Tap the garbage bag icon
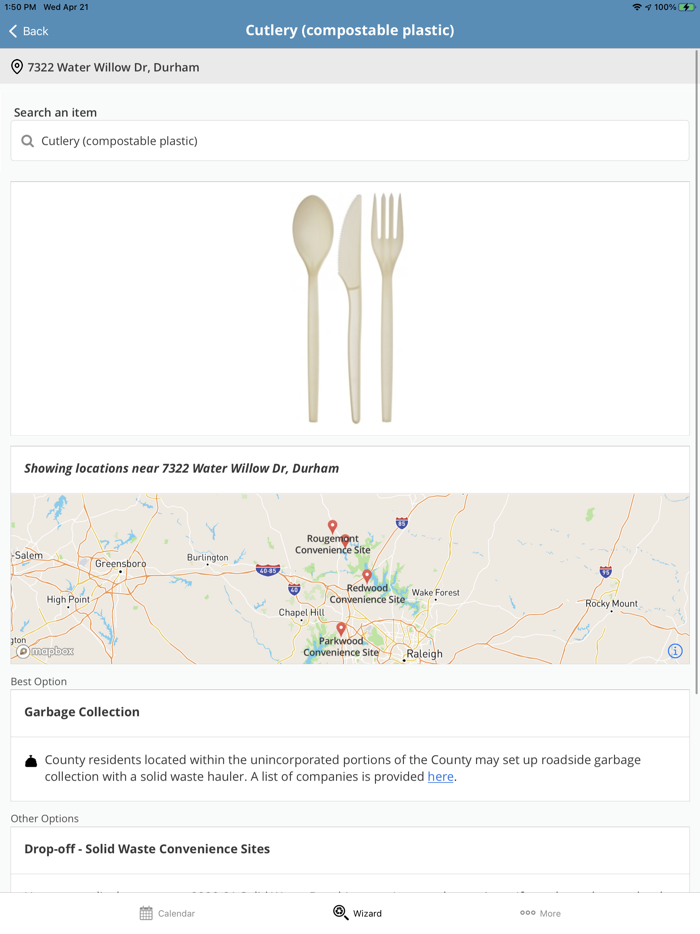The width and height of the screenshot is (700, 934). click(31, 761)
